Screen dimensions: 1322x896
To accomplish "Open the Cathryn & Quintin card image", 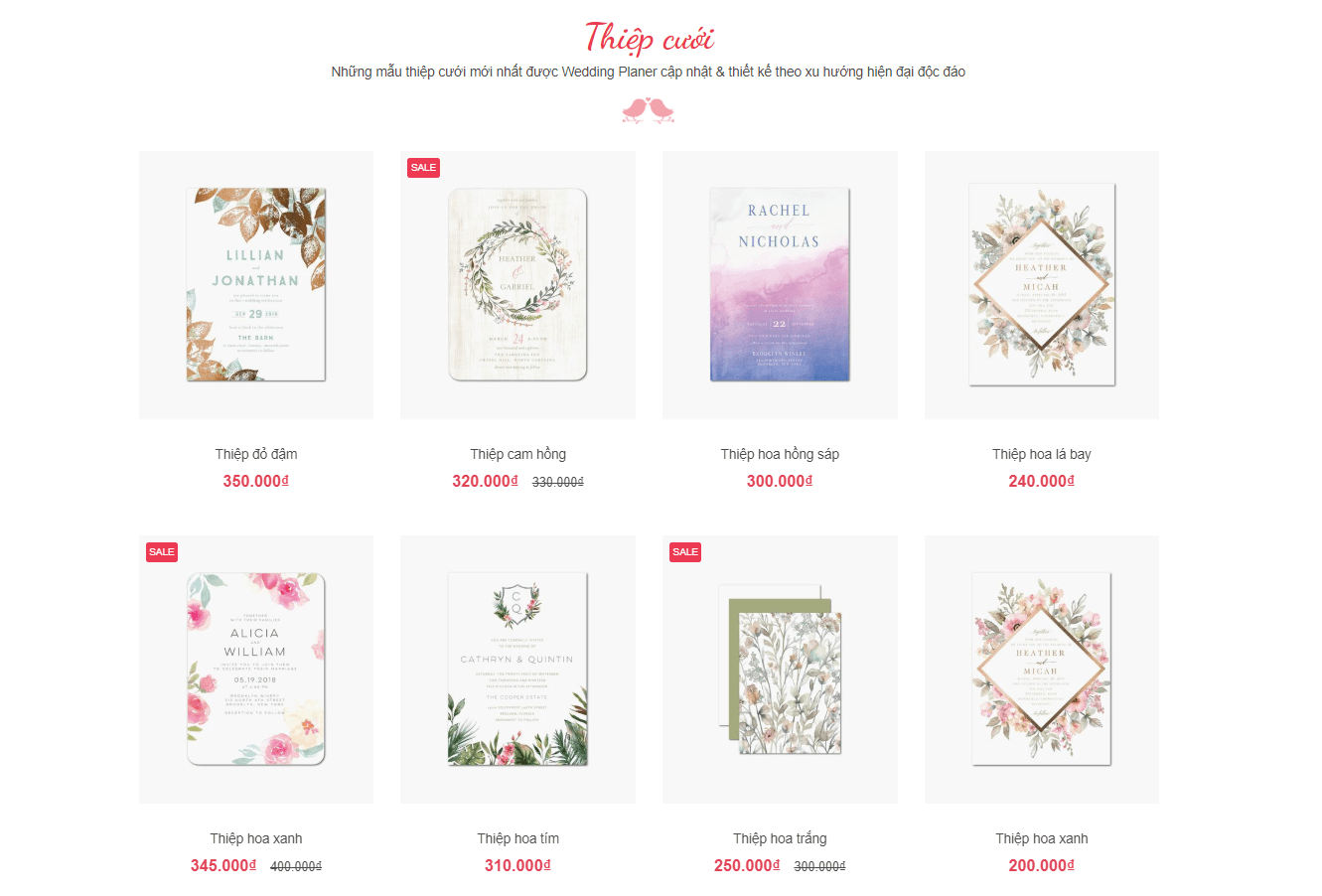I will (517, 670).
